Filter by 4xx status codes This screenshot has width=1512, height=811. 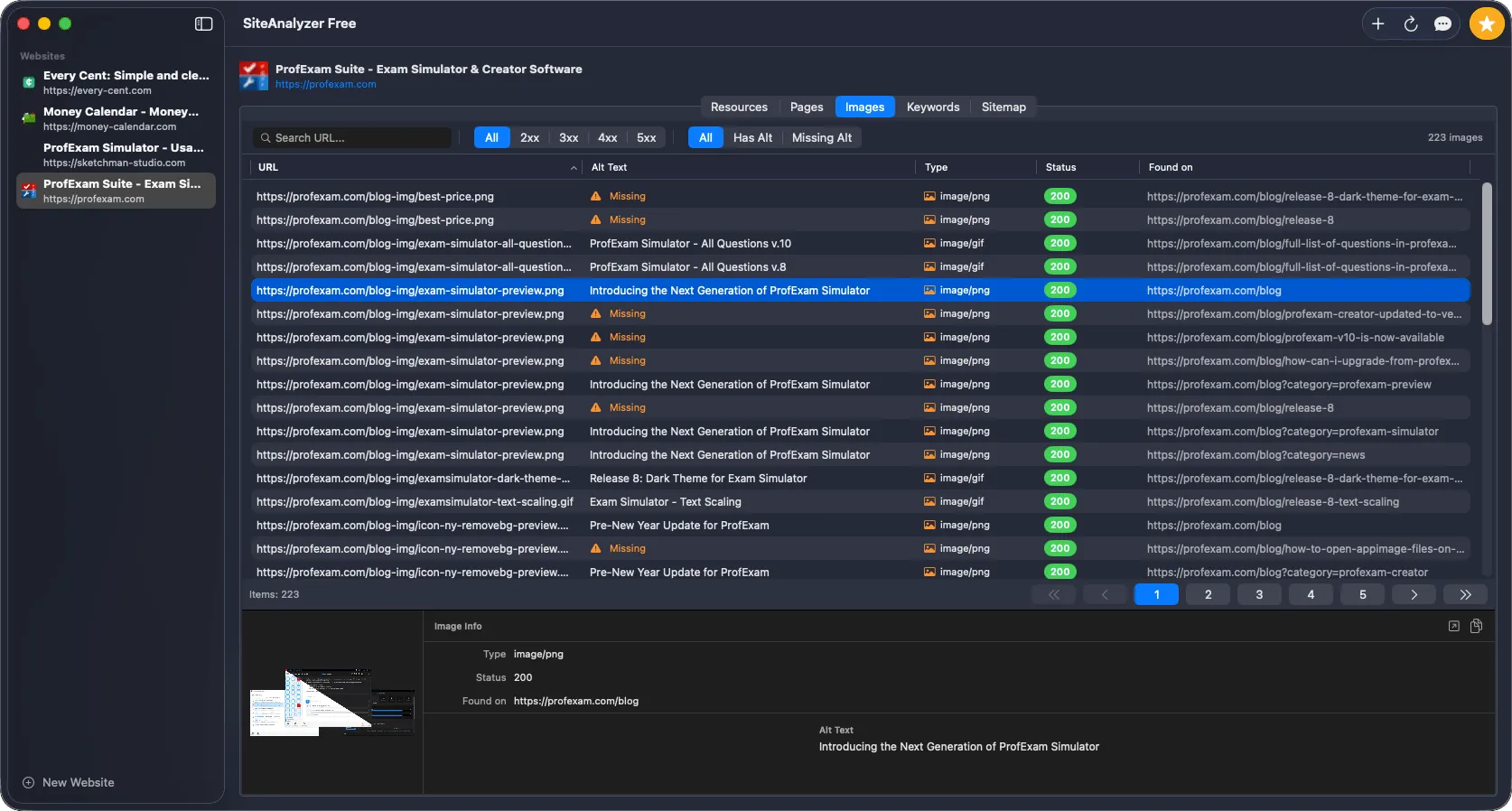pos(607,138)
